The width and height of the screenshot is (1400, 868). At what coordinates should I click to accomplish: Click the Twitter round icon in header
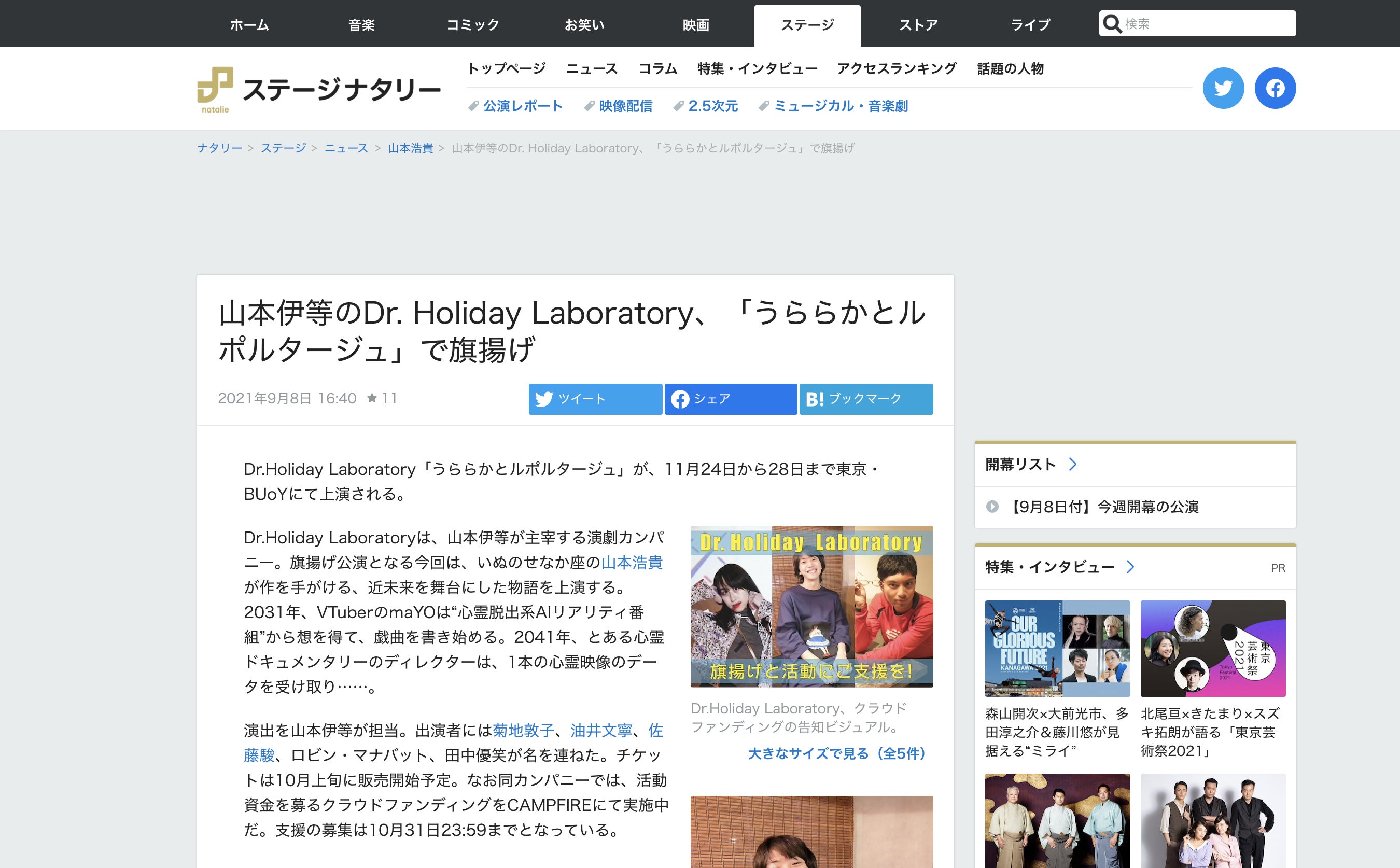pyautogui.click(x=1223, y=88)
